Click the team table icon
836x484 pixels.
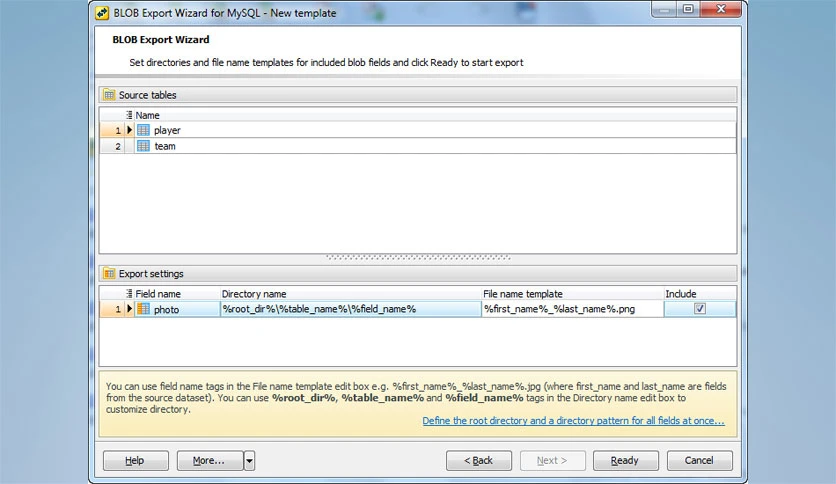(x=143, y=146)
